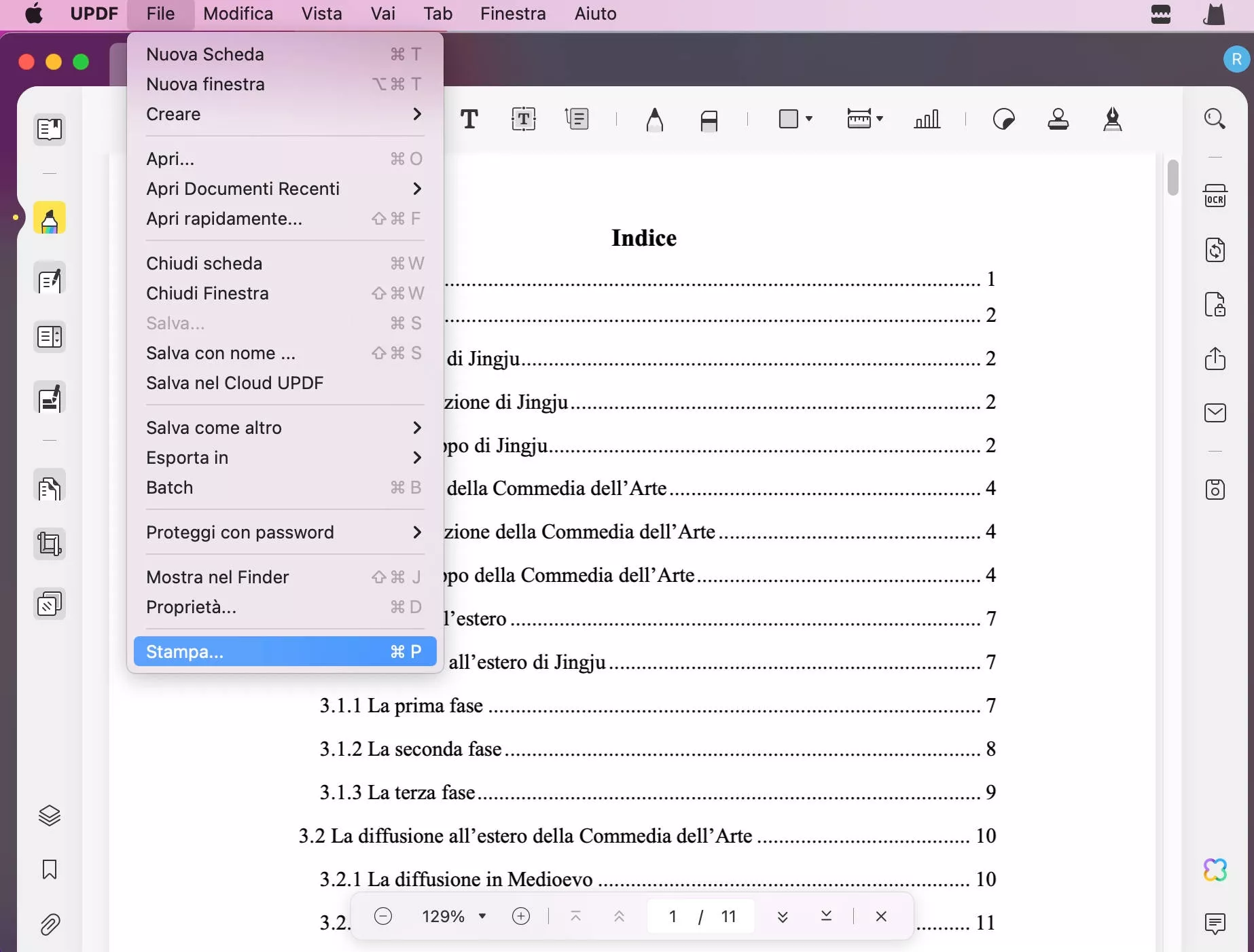Close the floating page navigation bar
This screenshot has height=952, width=1254.
click(881, 917)
